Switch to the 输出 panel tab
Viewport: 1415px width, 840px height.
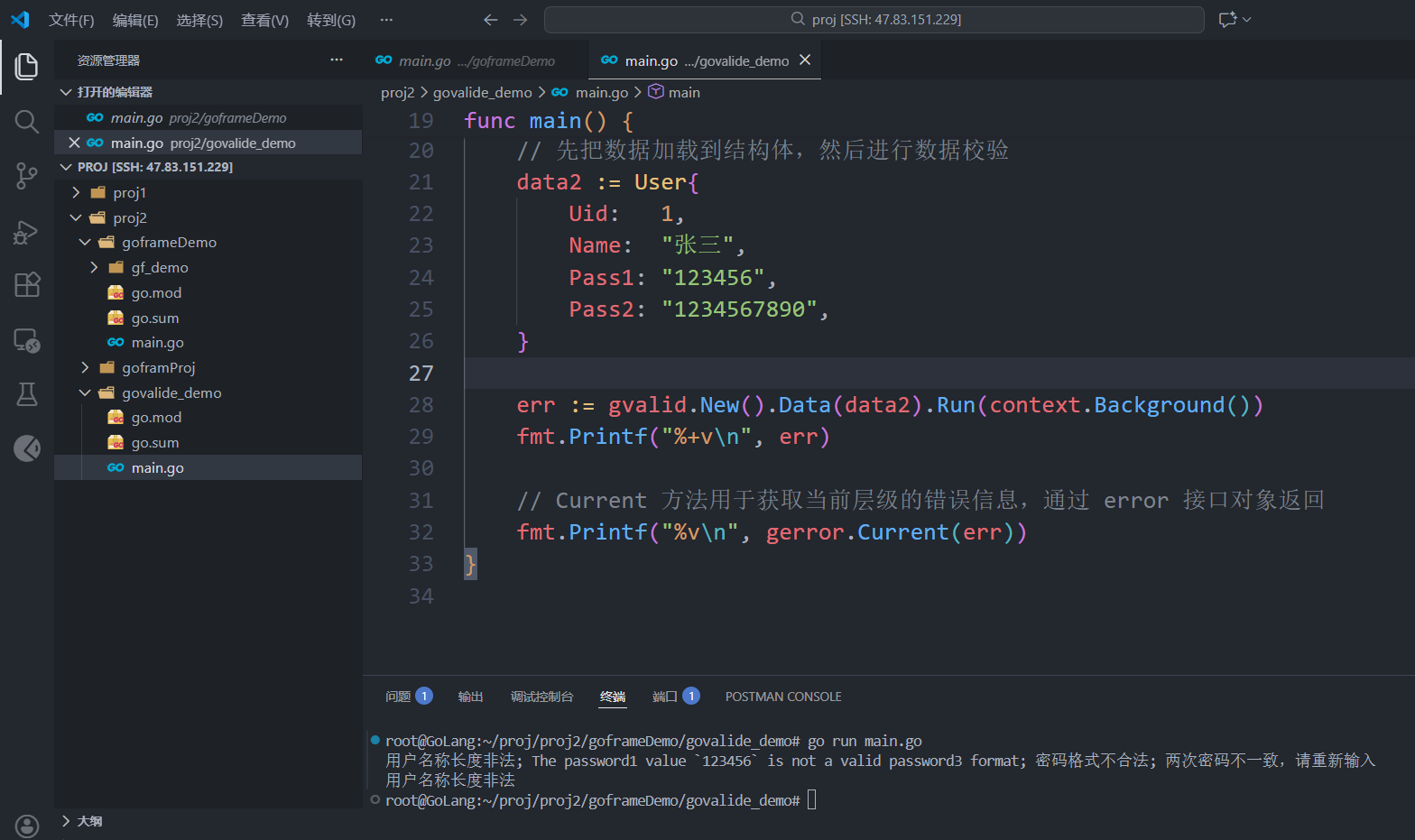pos(470,697)
